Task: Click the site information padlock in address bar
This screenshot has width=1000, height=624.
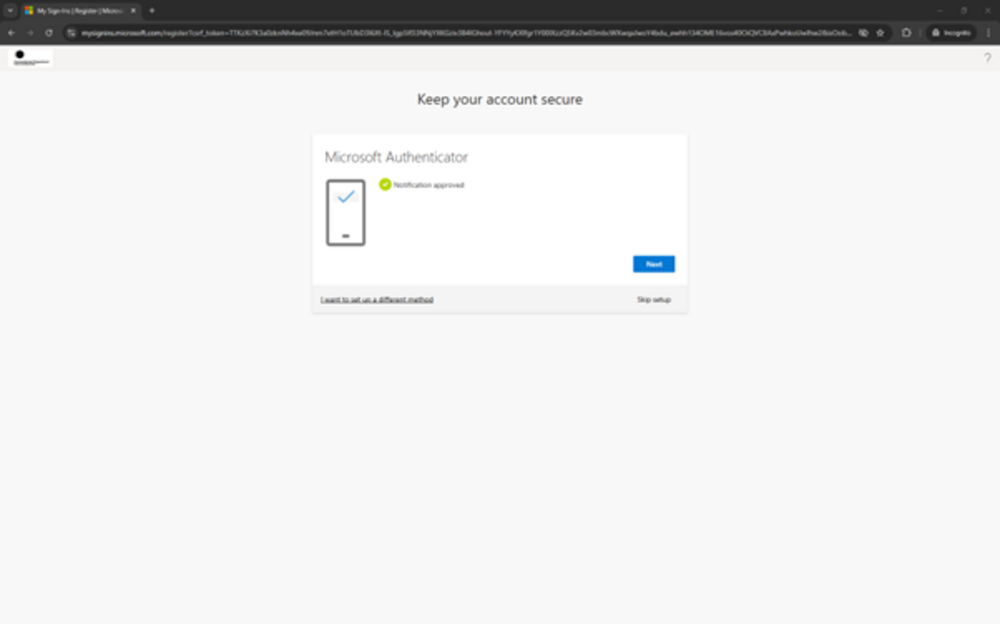Action: pos(70,32)
